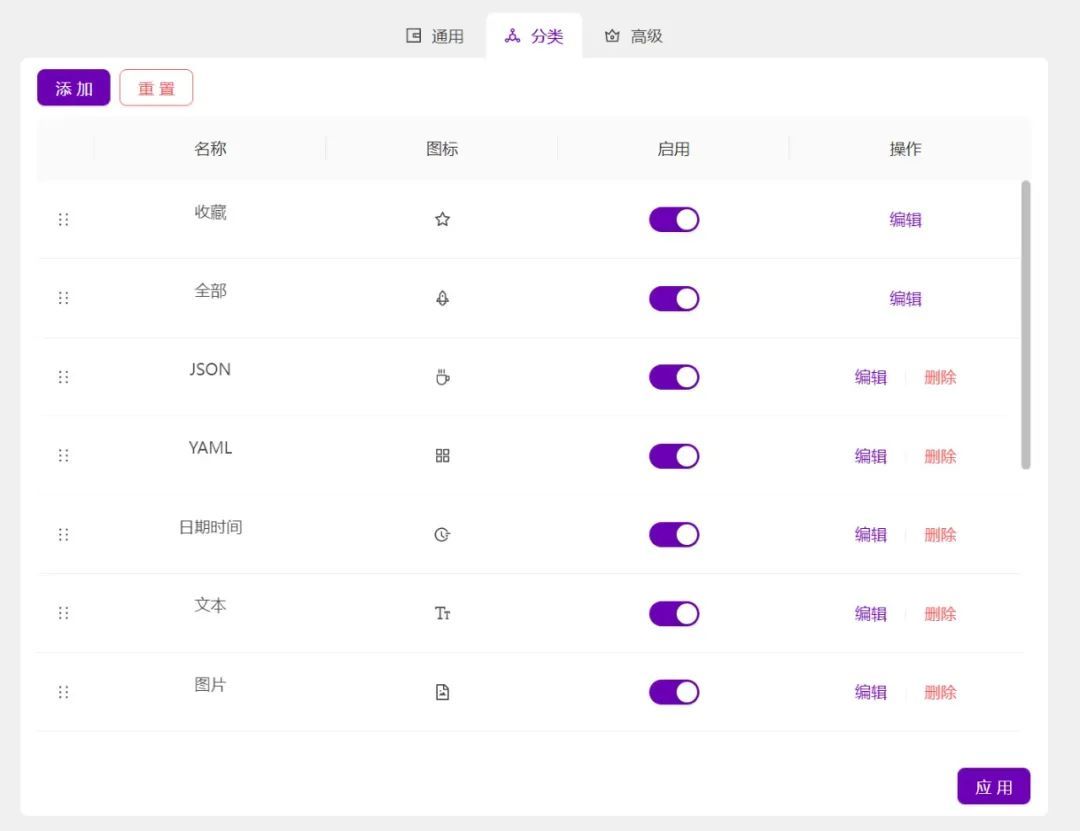Switch to the 通用 tab
The width and height of the screenshot is (1080, 831).
[435, 36]
